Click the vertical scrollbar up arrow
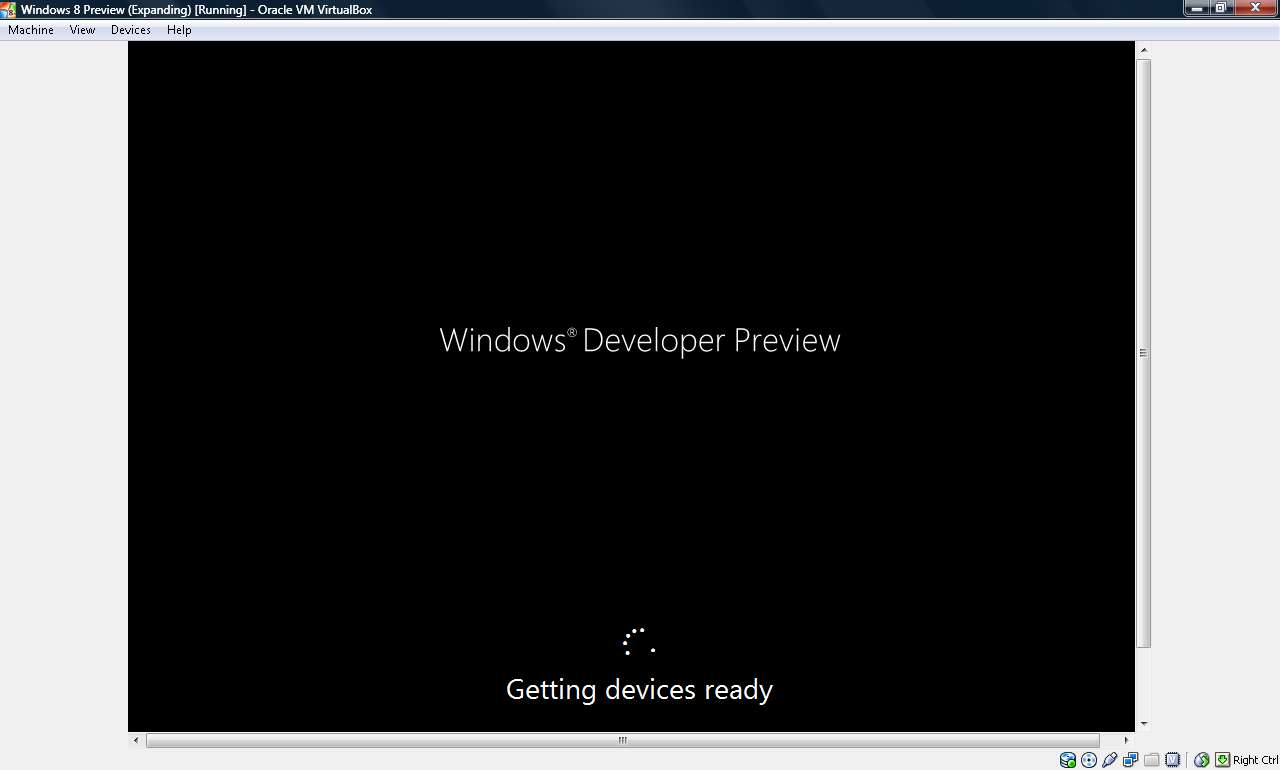The width and height of the screenshot is (1280, 770). (x=1144, y=50)
